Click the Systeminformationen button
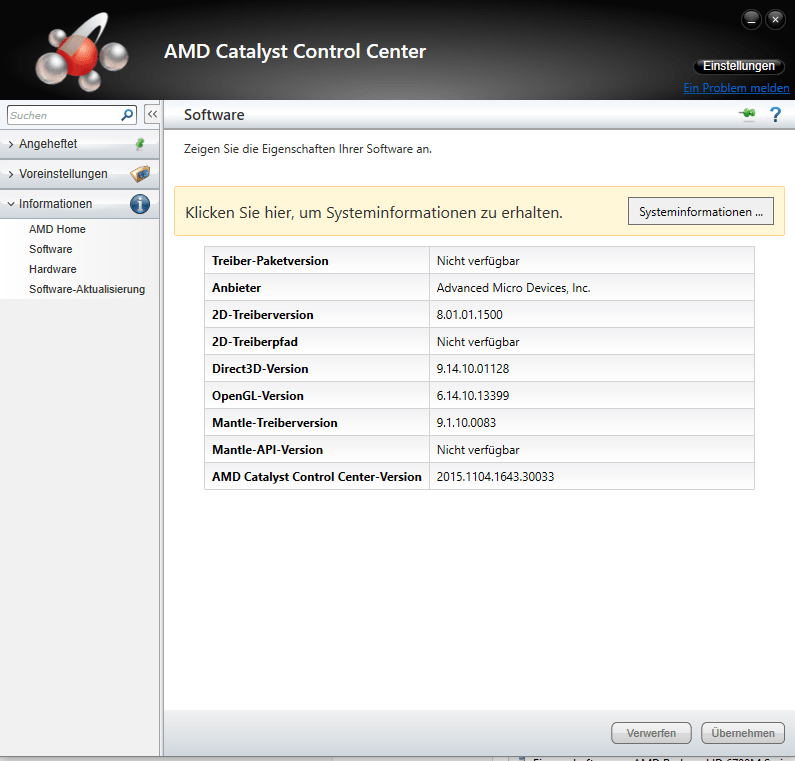 click(701, 211)
